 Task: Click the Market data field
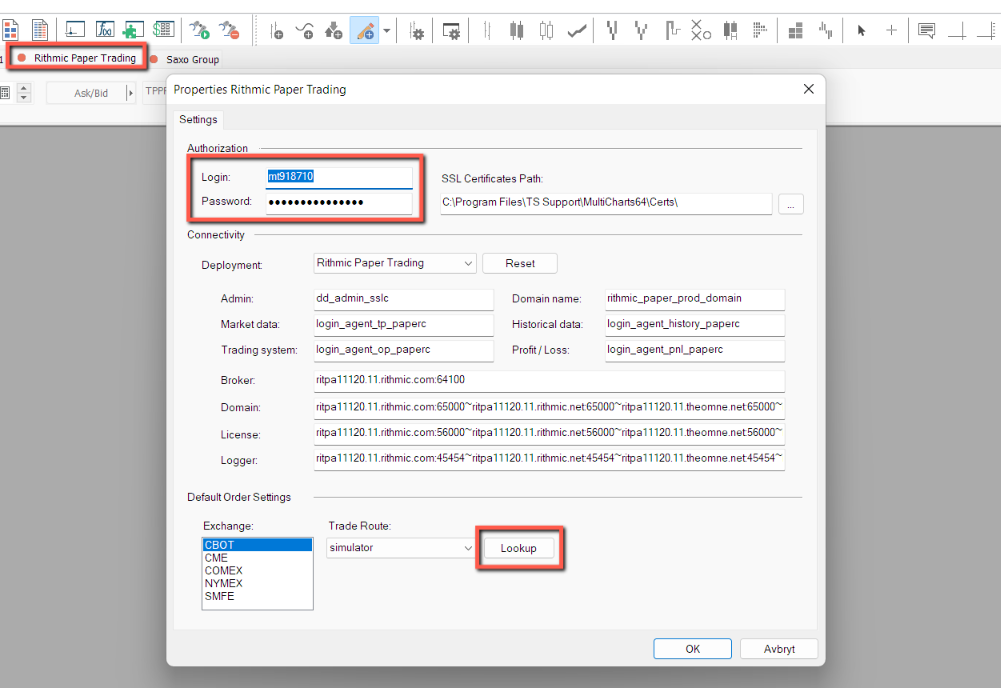(403, 324)
